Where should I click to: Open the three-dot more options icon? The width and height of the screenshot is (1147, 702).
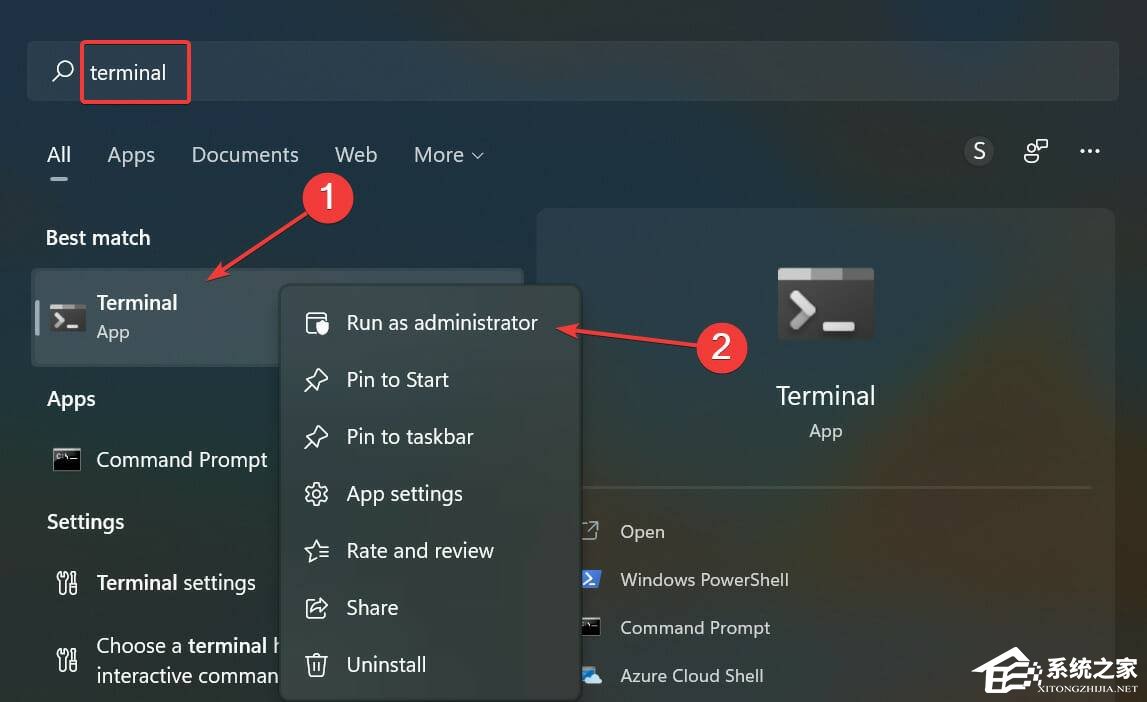pos(1089,152)
